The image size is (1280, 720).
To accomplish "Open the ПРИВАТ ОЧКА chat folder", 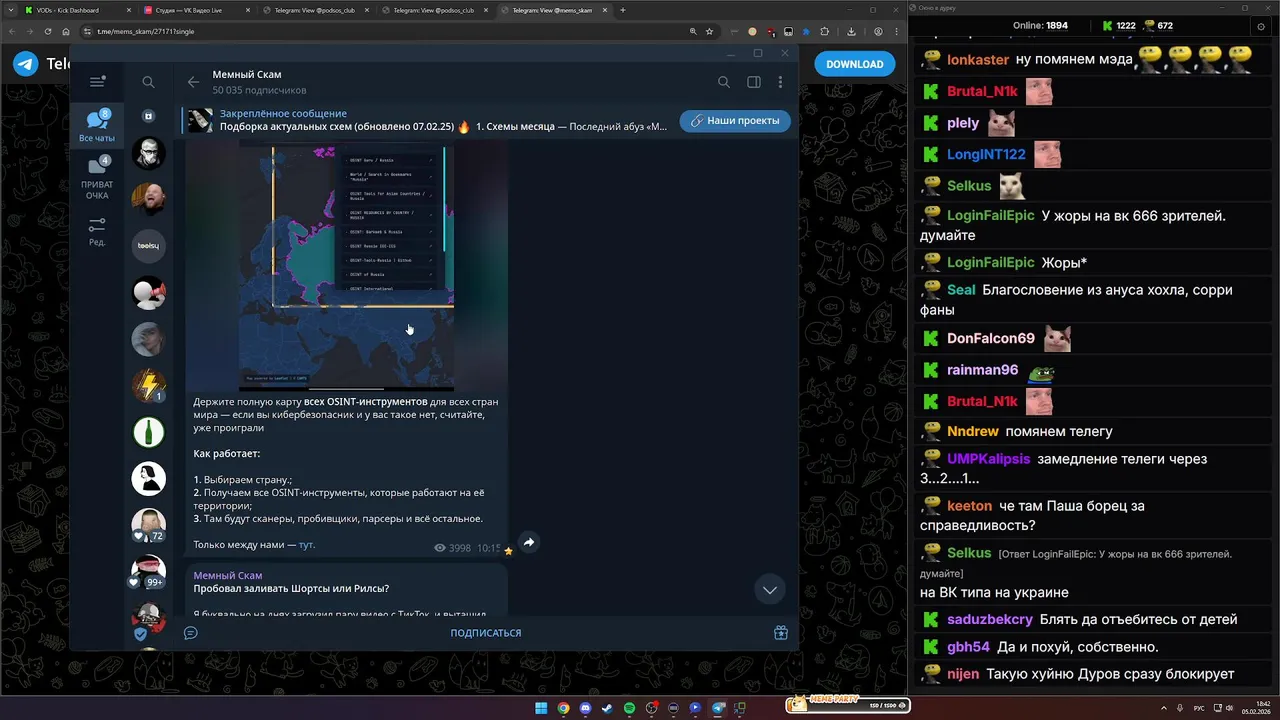I will tap(97, 178).
